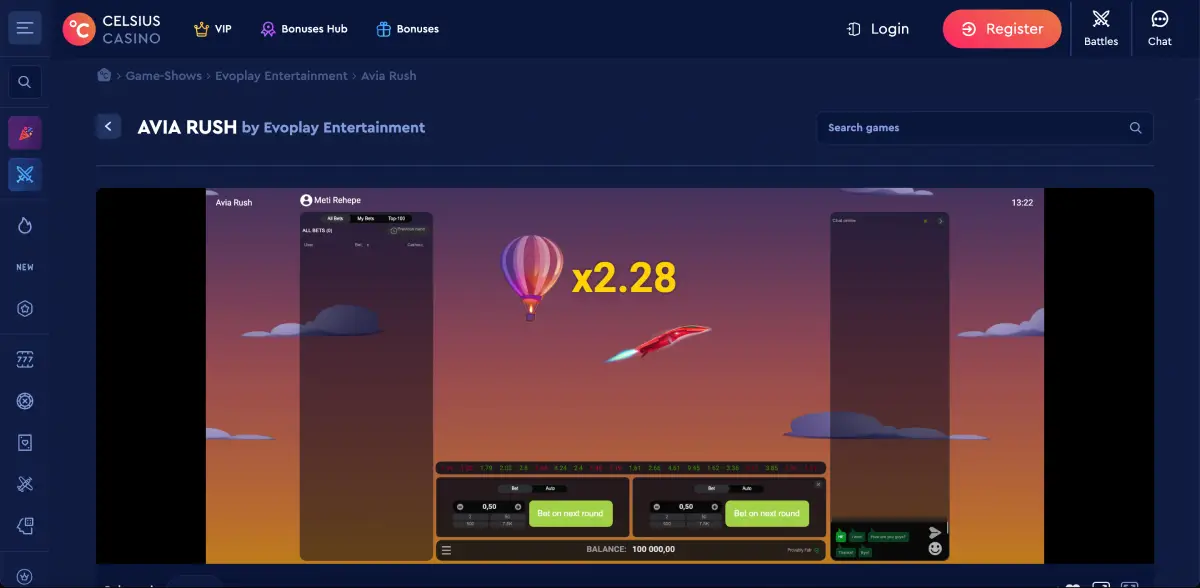Click the Search games input field
This screenshot has height=588, width=1200.
click(985, 128)
